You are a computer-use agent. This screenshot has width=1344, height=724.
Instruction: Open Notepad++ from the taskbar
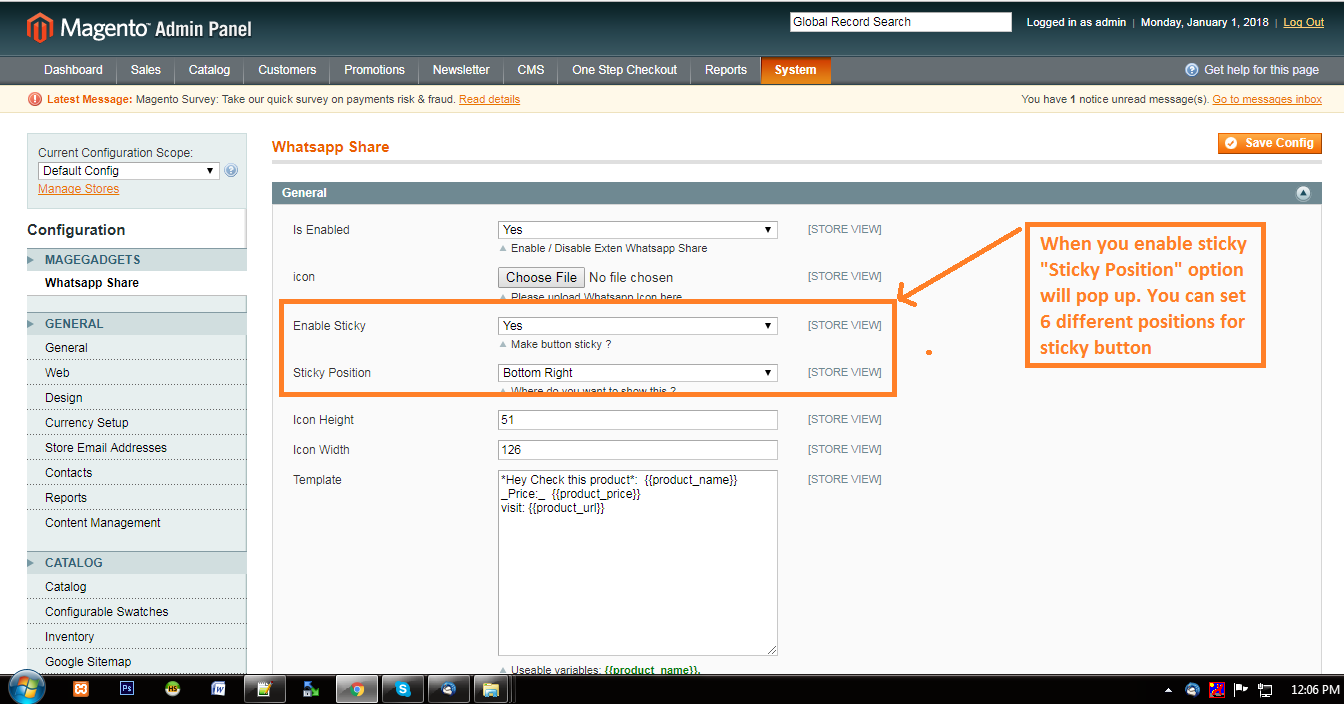(x=265, y=689)
